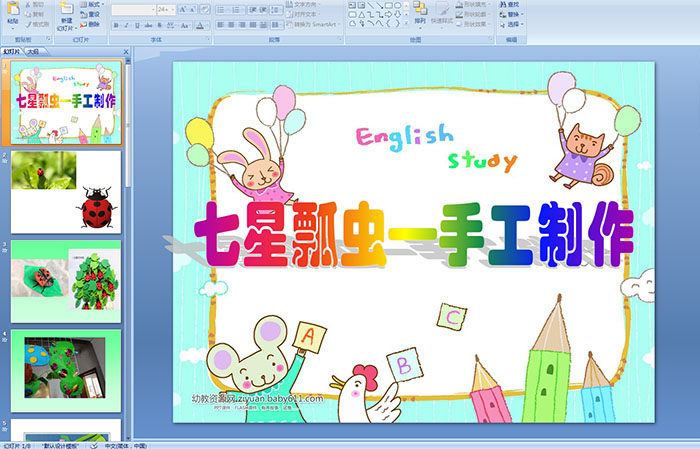Open the font name combo box
Screen dimensions: 700x449
click(133, 9)
